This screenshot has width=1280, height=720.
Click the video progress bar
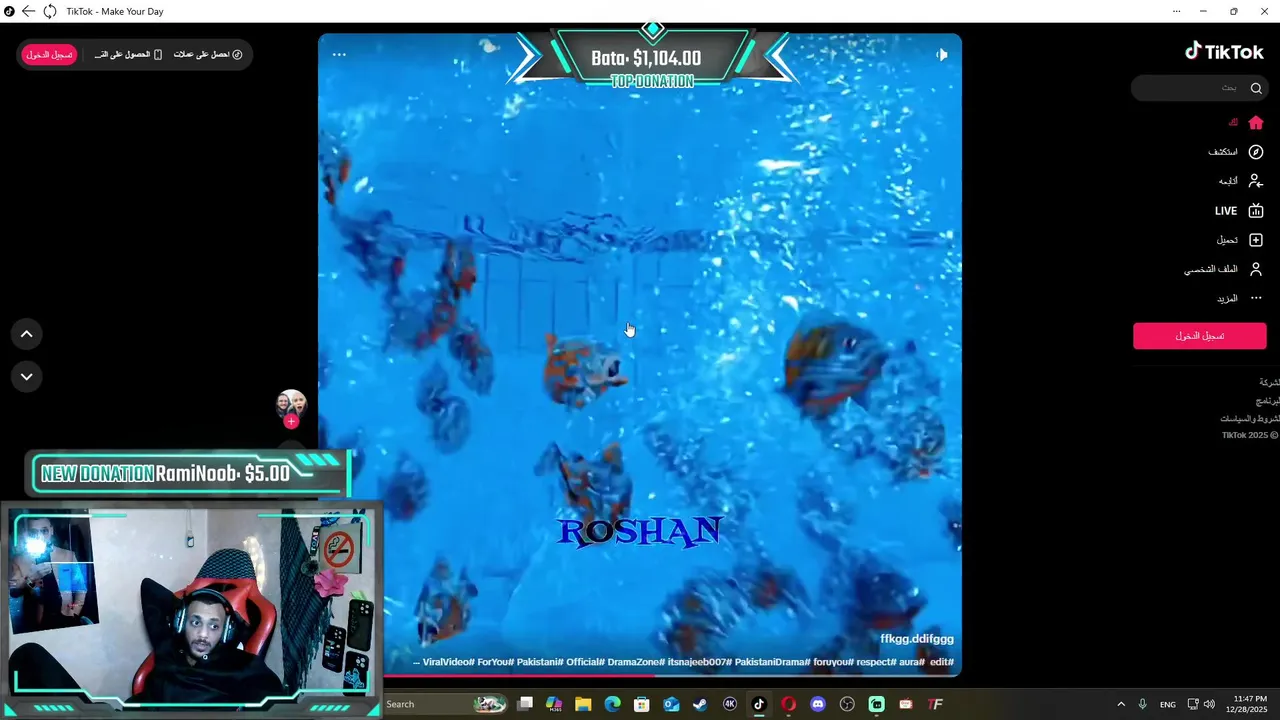pos(640,675)
